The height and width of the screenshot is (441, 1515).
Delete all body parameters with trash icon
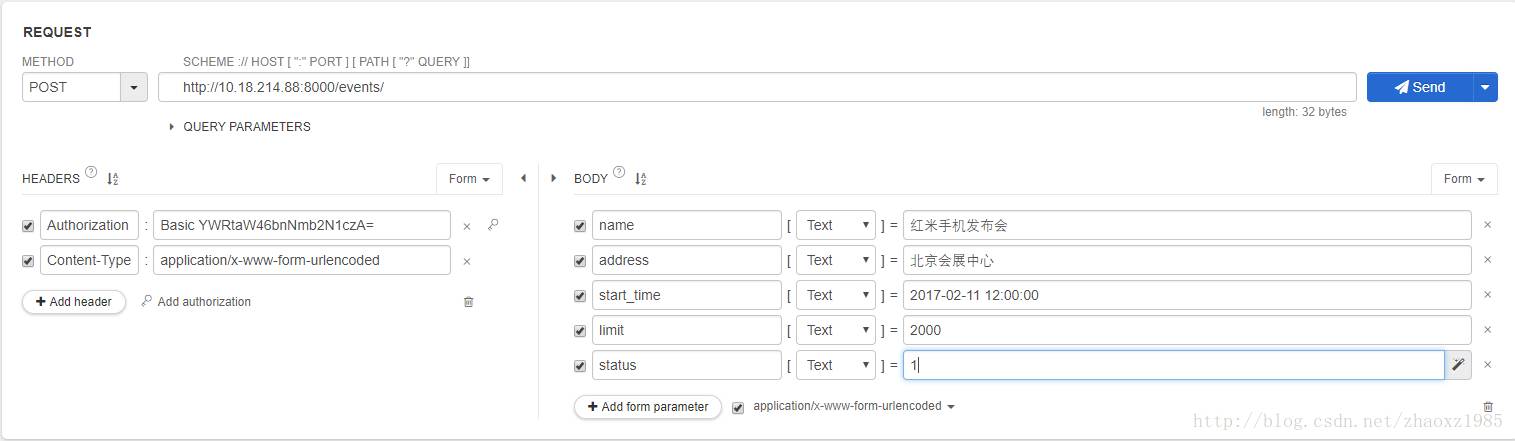(x=1488, y=407)
